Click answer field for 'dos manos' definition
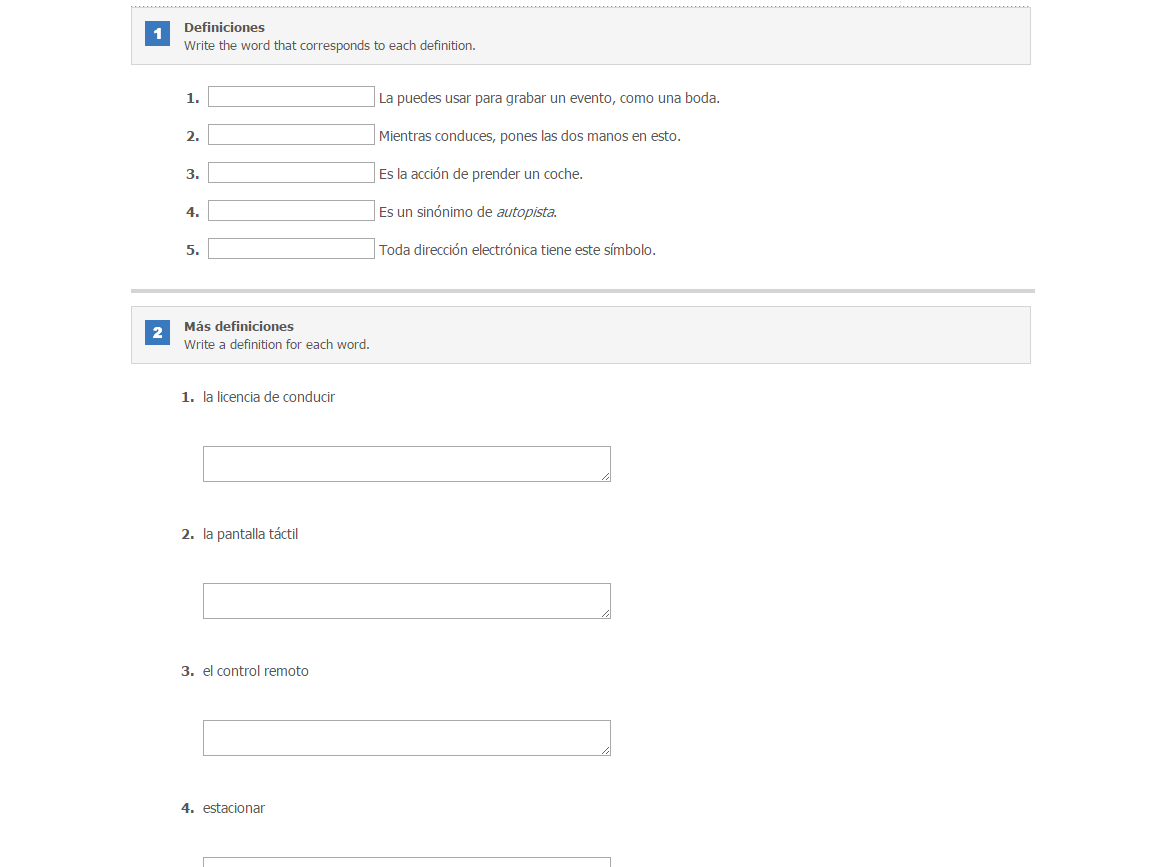 pyautogui.click(x=291, y=134)
